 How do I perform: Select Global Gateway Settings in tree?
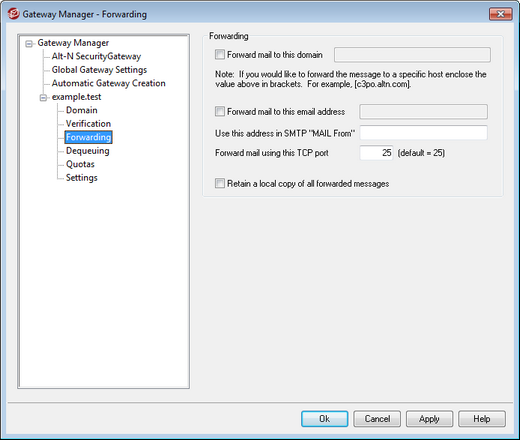(99, 70)
